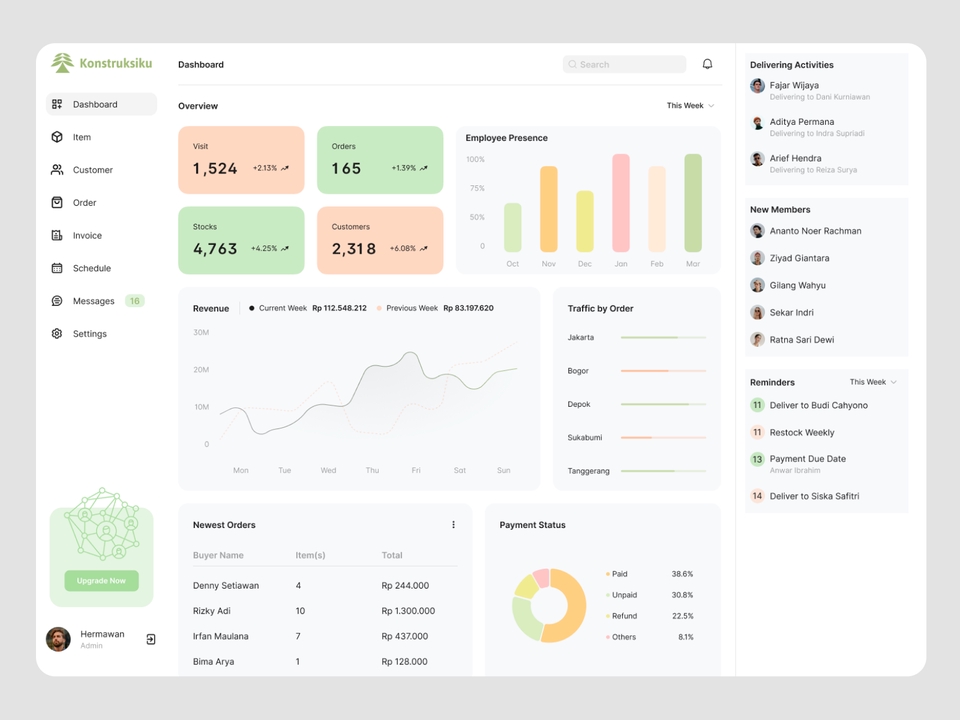Select the Dashboard sidebar icon

[x=57, y=104]
